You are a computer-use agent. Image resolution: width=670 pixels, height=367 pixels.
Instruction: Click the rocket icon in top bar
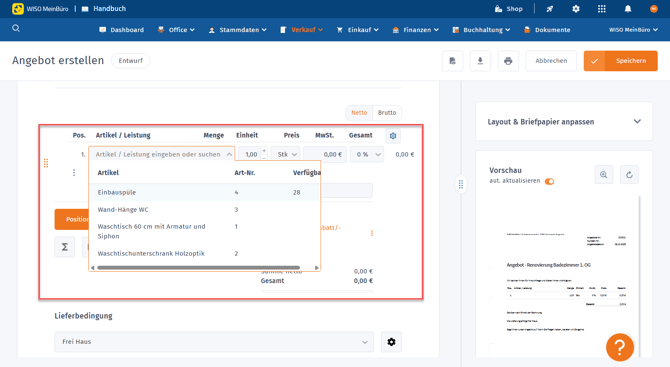(550, 9)
